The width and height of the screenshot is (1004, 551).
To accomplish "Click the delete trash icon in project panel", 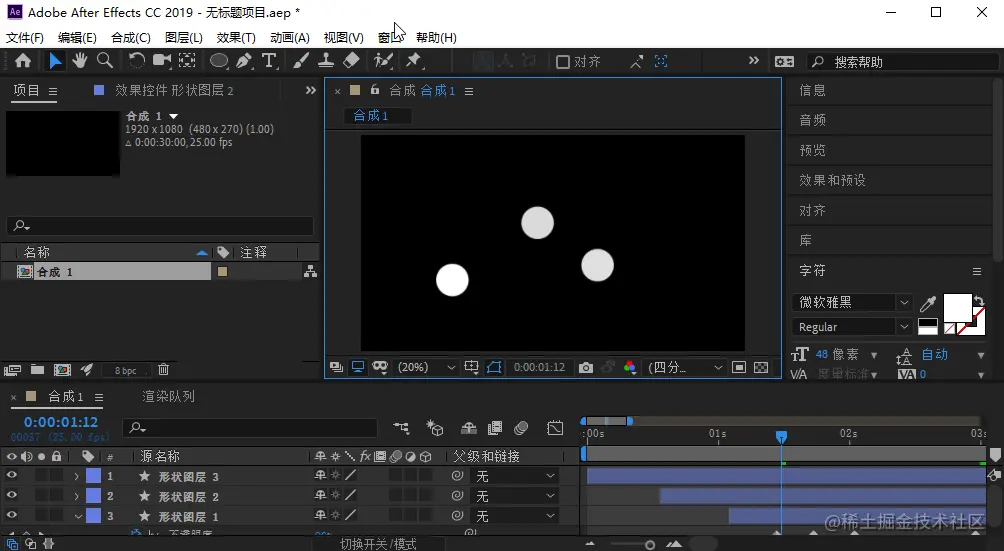I will [163, 369].
